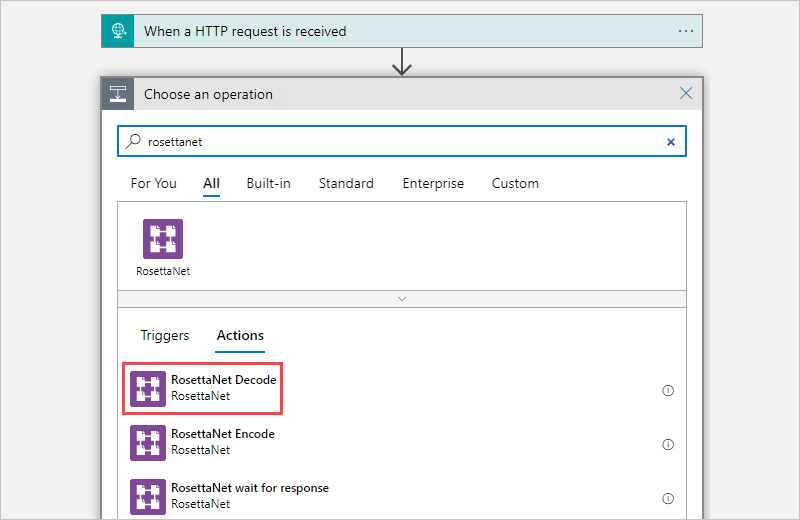Screen dimensions: 800x520
Task: Clear the rosettanet search text
Action: (671, 142)
